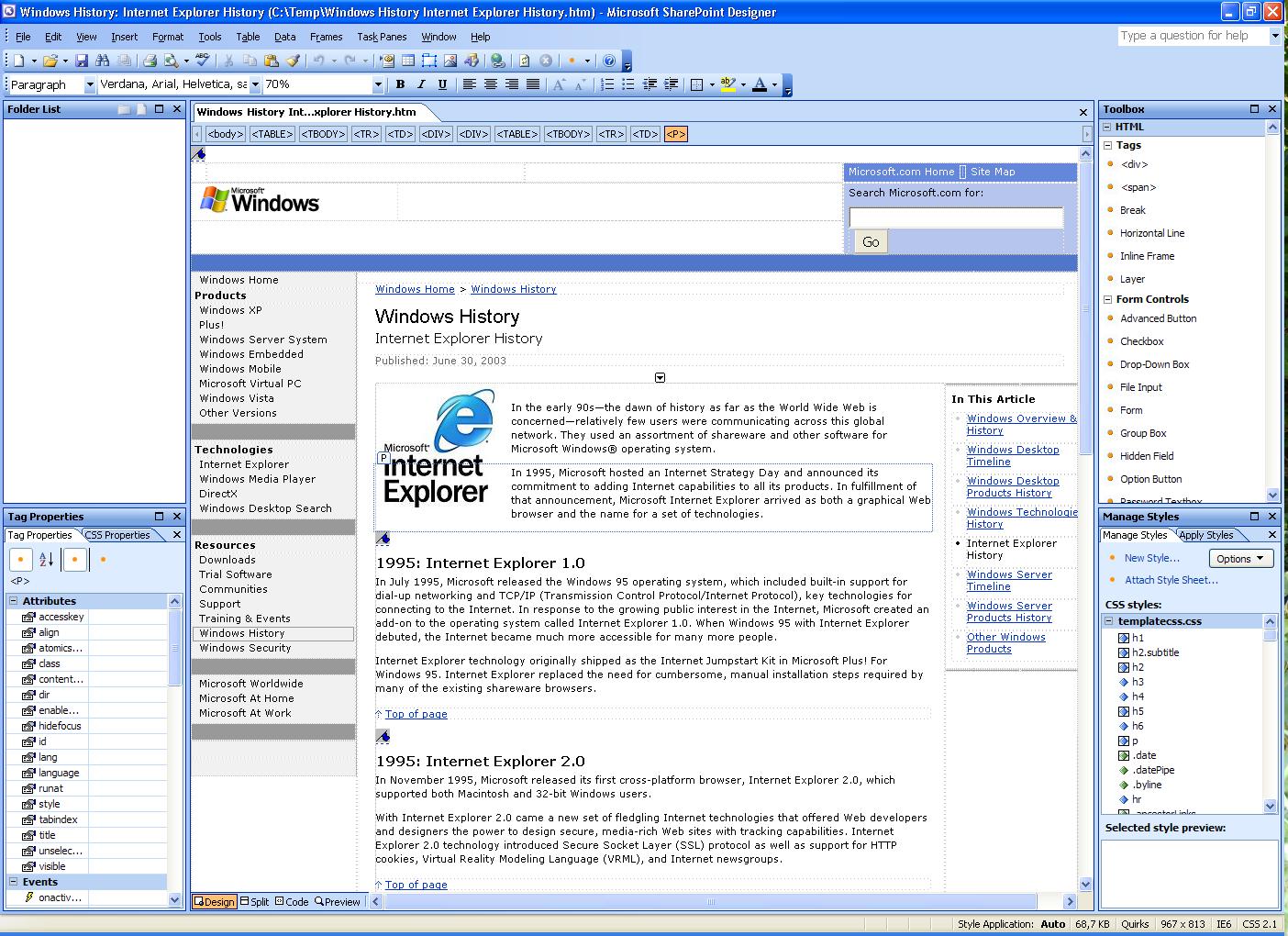Click the Increase Indent icon
This screenshot has height=936, width=1288.
[x=671, y=84]
